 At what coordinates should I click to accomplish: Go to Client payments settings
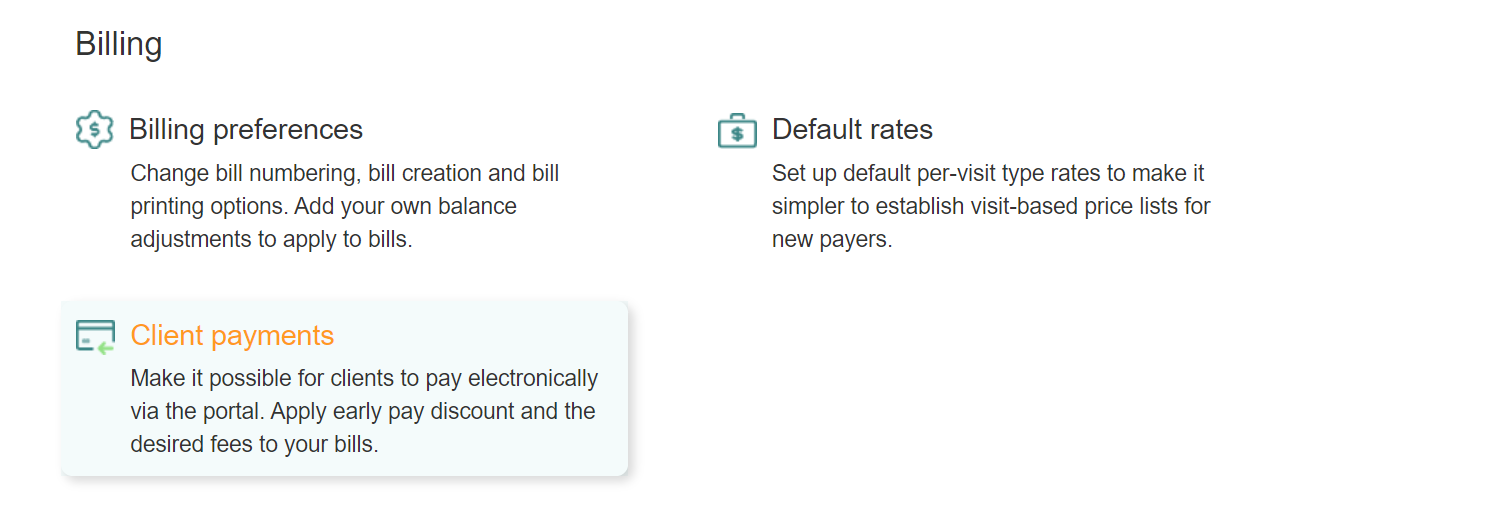[x=232, y=335]
